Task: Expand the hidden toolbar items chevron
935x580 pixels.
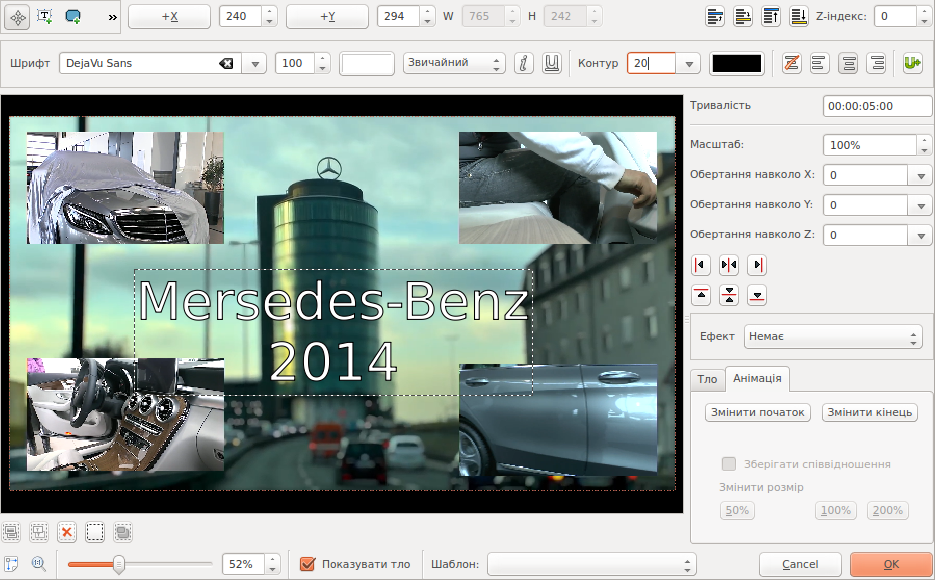Action: (x=113, y=17)
